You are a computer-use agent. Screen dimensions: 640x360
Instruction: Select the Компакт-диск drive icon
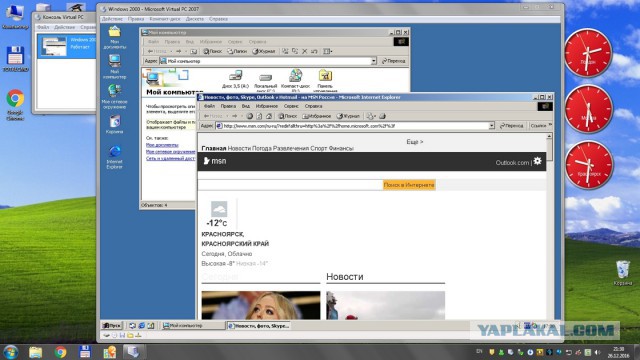pos(296,80)
